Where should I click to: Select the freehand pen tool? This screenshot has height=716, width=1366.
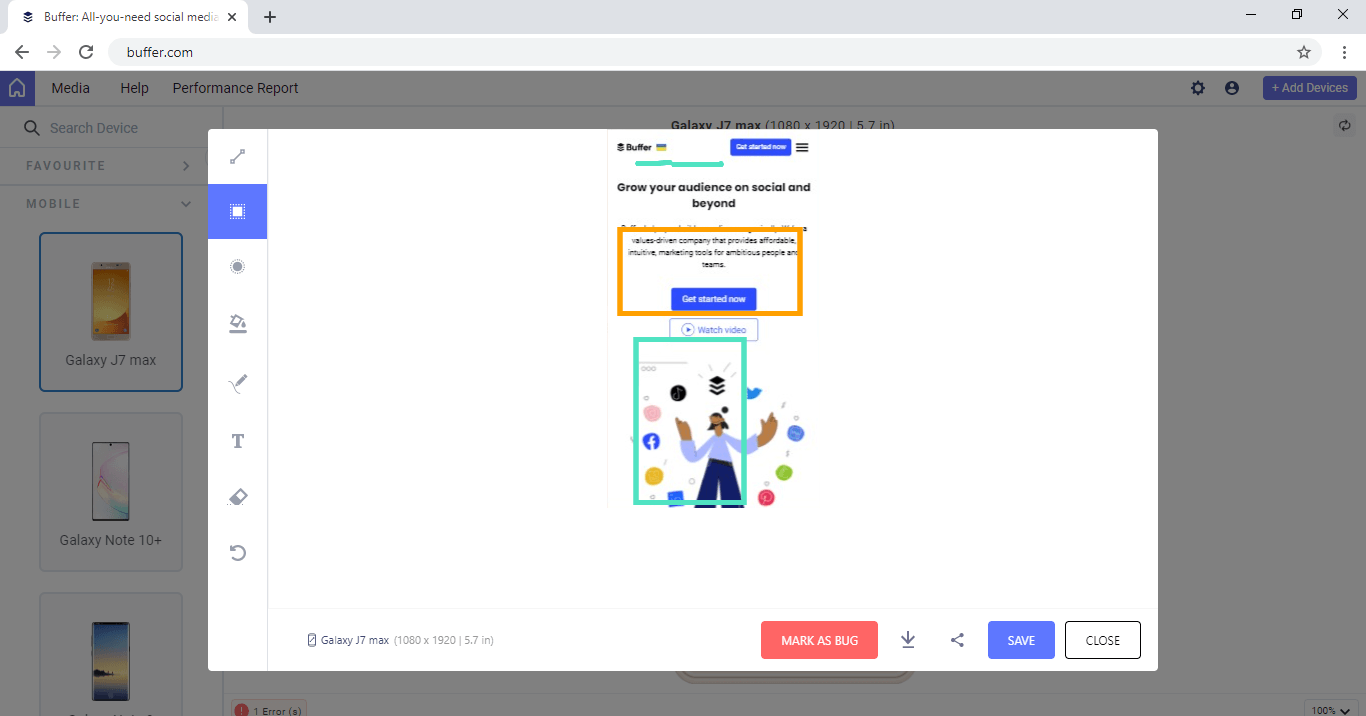point(237,383)
